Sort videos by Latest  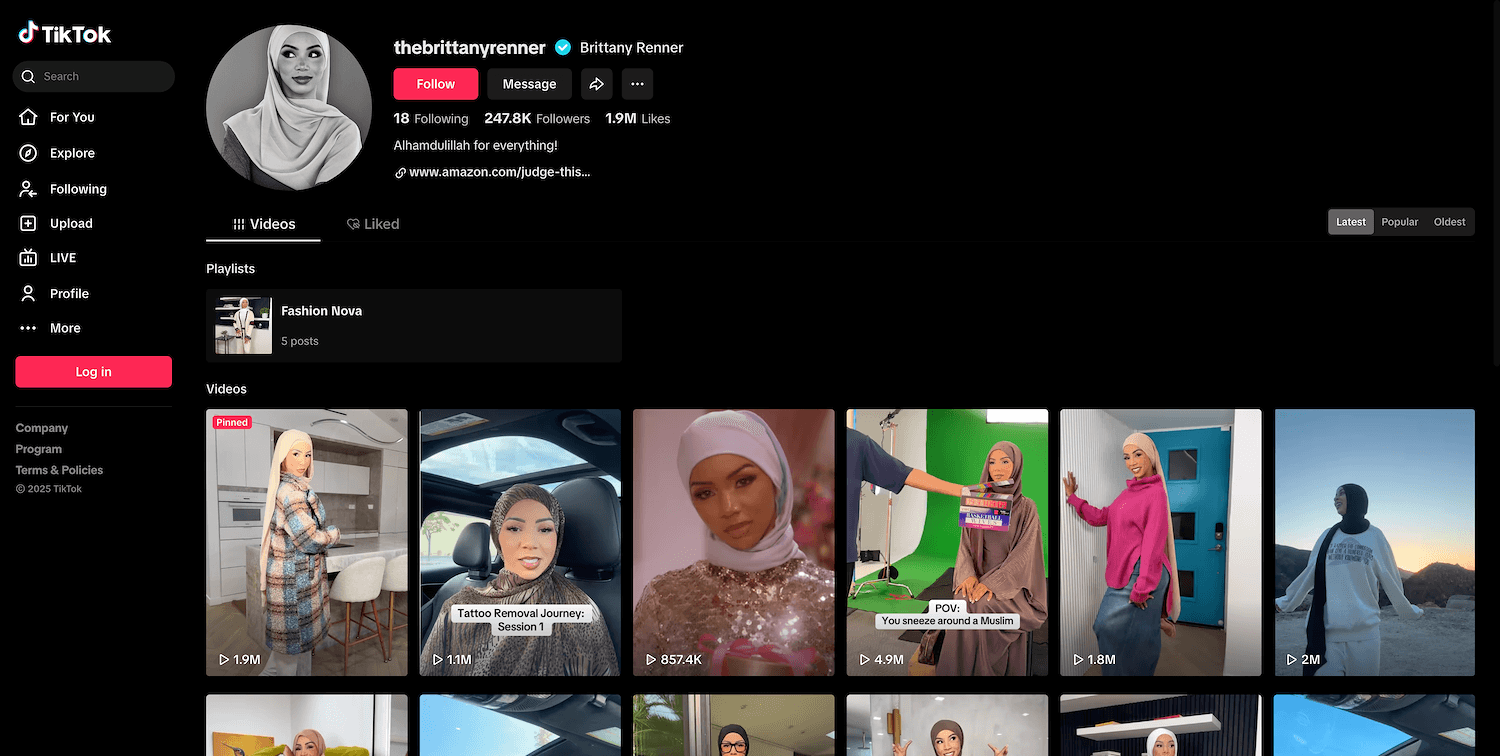[x=1350, y=222]
